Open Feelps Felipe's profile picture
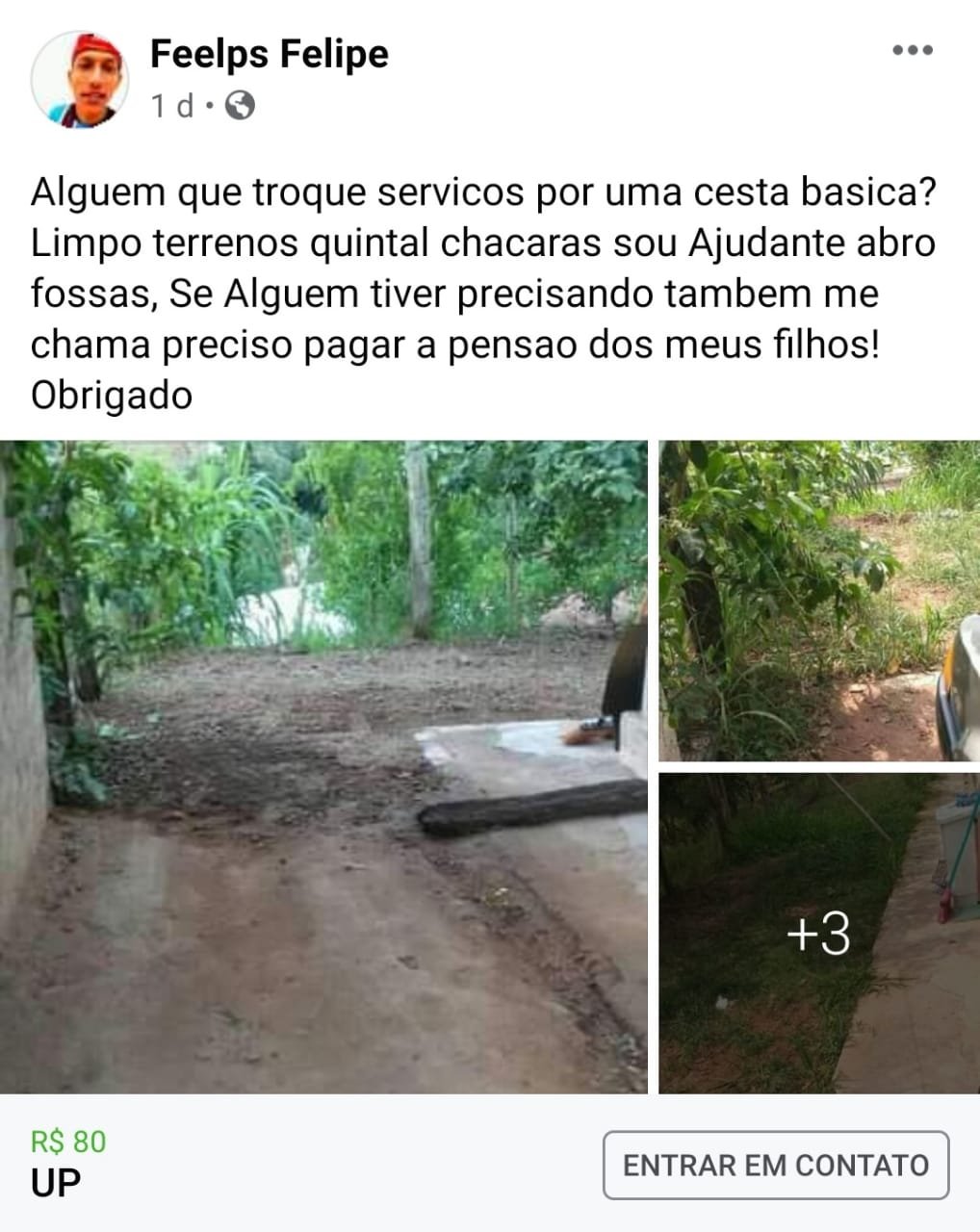980x1232 pixels. 80,80
